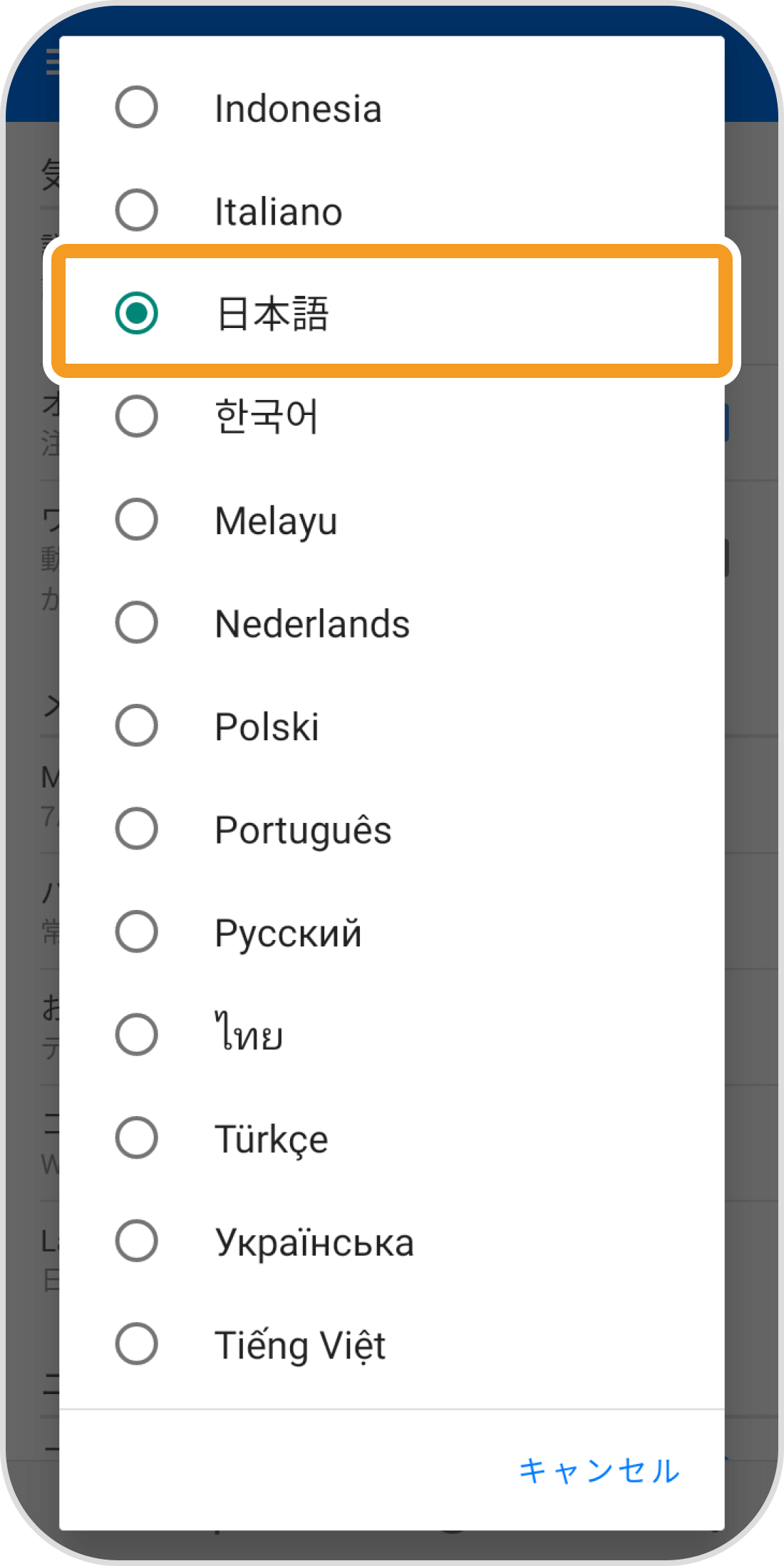Tap the Türkçe language label
The image size is (784, 1566).
(272, 1139)
